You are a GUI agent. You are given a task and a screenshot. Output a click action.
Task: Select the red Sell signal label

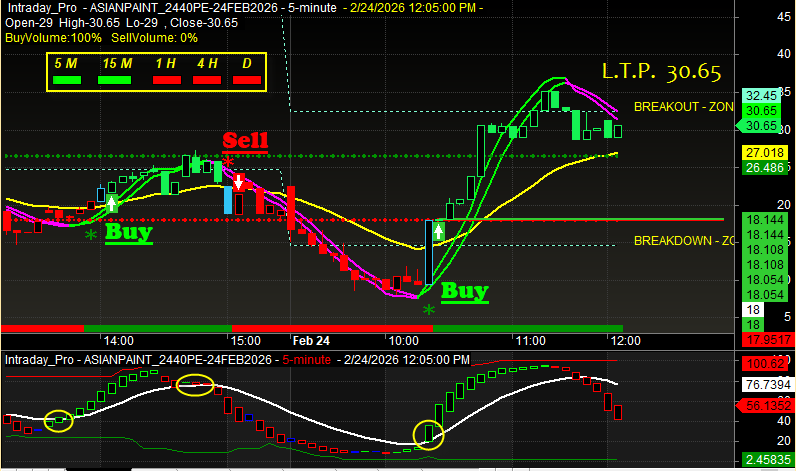[x=245, y=141]
